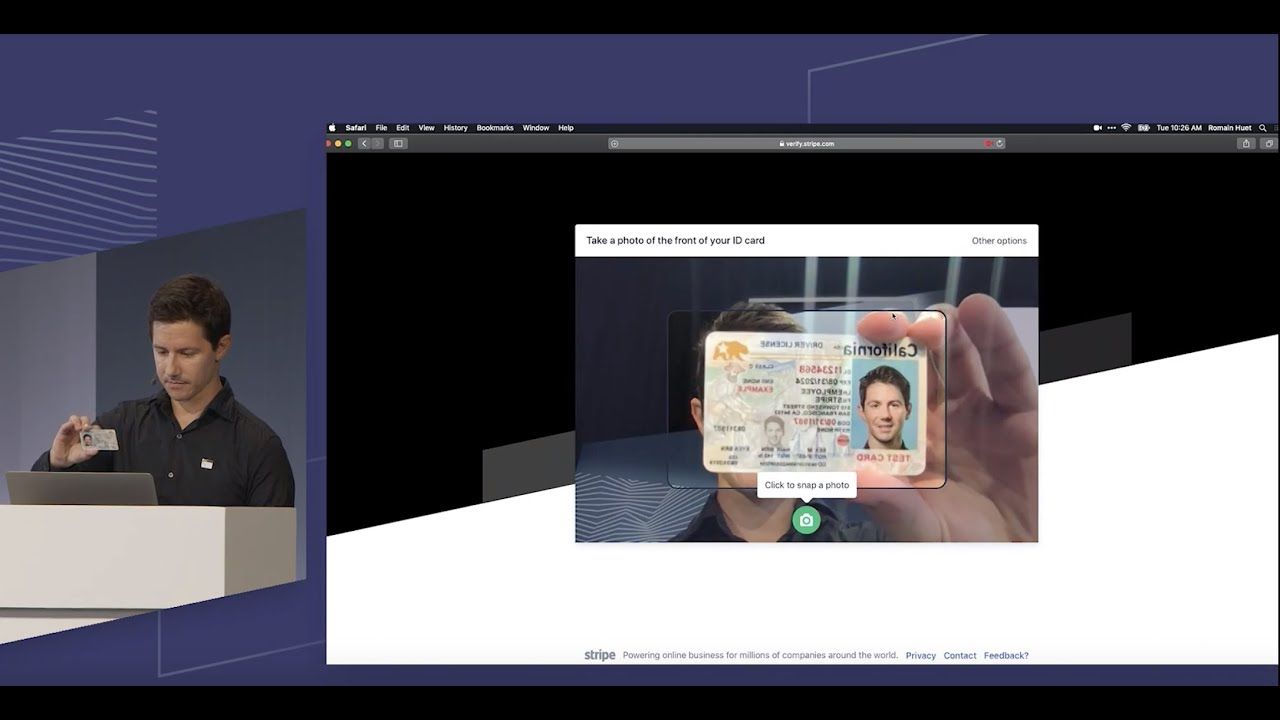This screenshot has height=720, width=1280.
Task: Click the Click to snap a photo label
Action: tap(806, 484)
